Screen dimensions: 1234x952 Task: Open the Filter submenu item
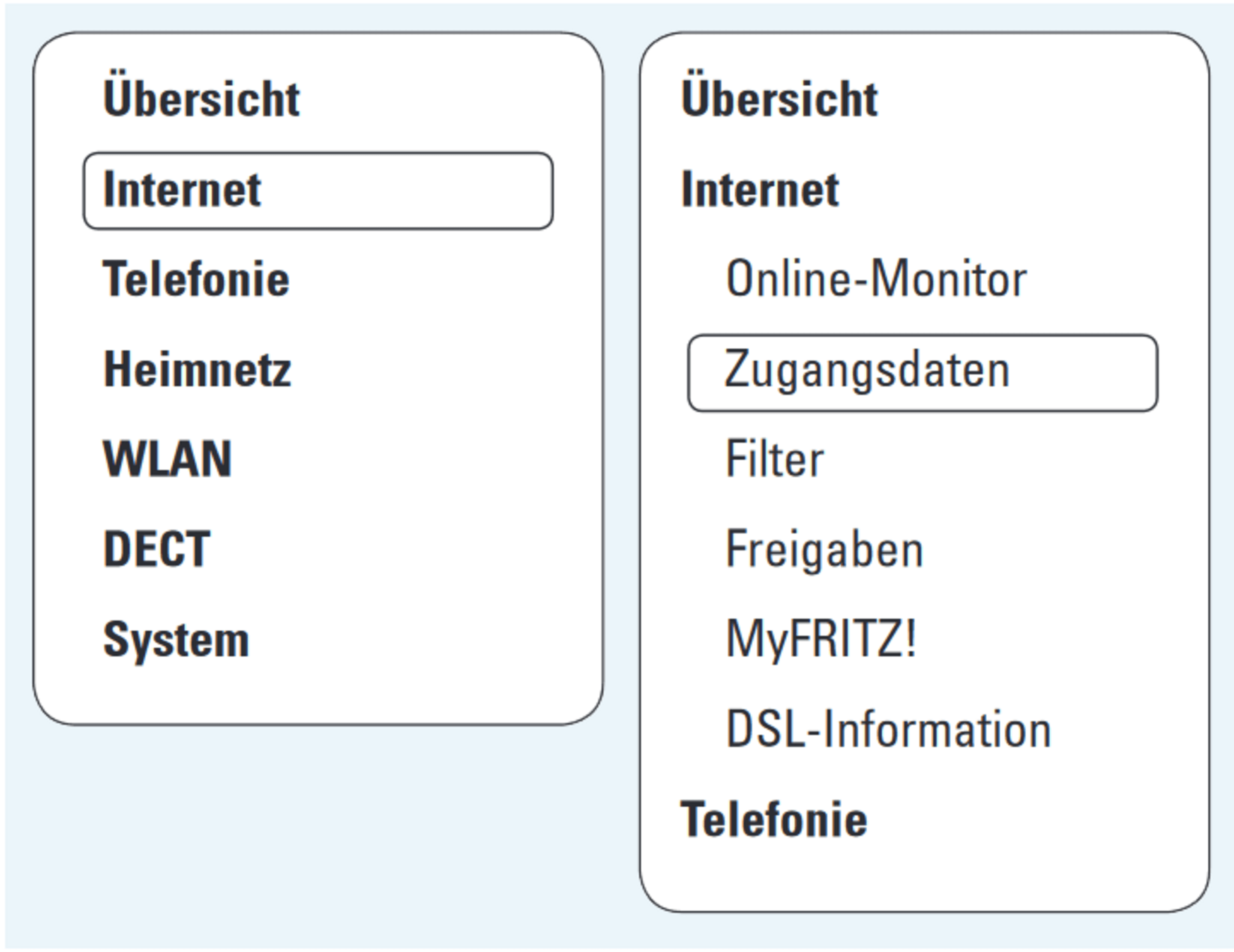coord(774,459)
